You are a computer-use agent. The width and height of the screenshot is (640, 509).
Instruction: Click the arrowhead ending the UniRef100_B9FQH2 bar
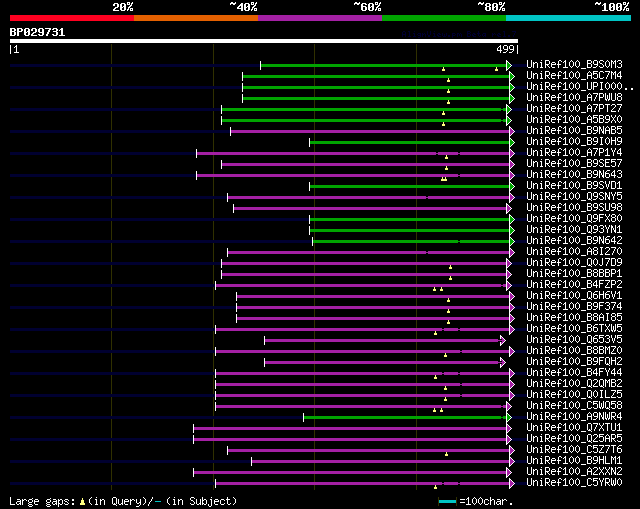click(503, 362)
